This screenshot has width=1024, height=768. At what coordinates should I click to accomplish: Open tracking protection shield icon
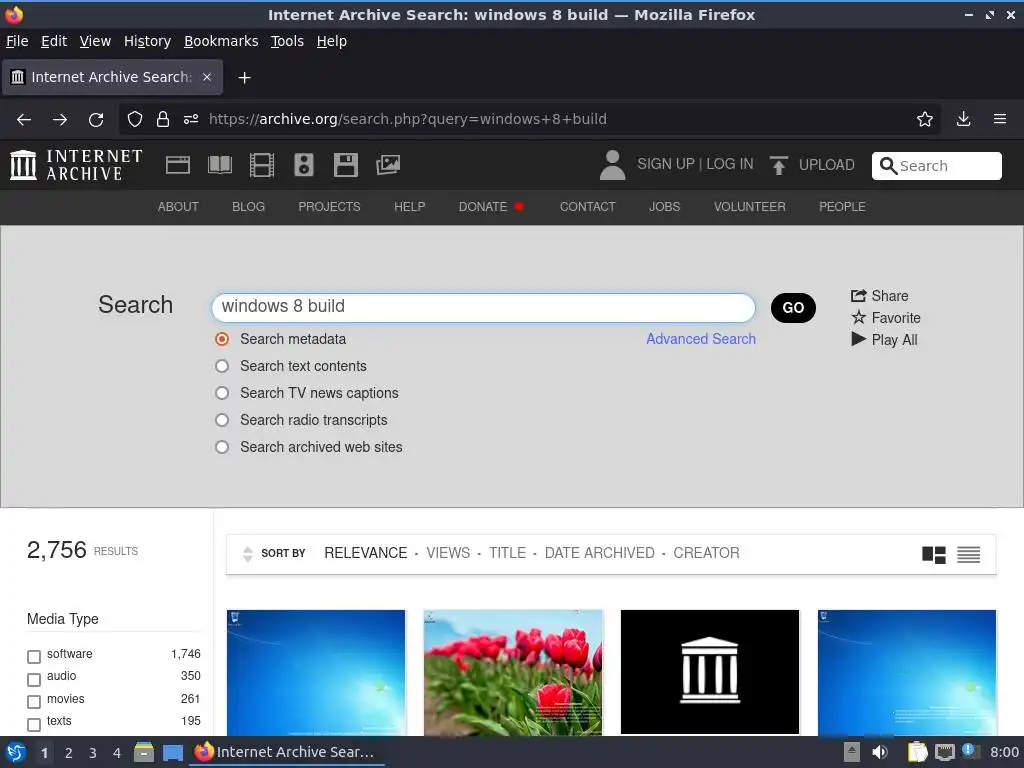(x=135, y=119)
